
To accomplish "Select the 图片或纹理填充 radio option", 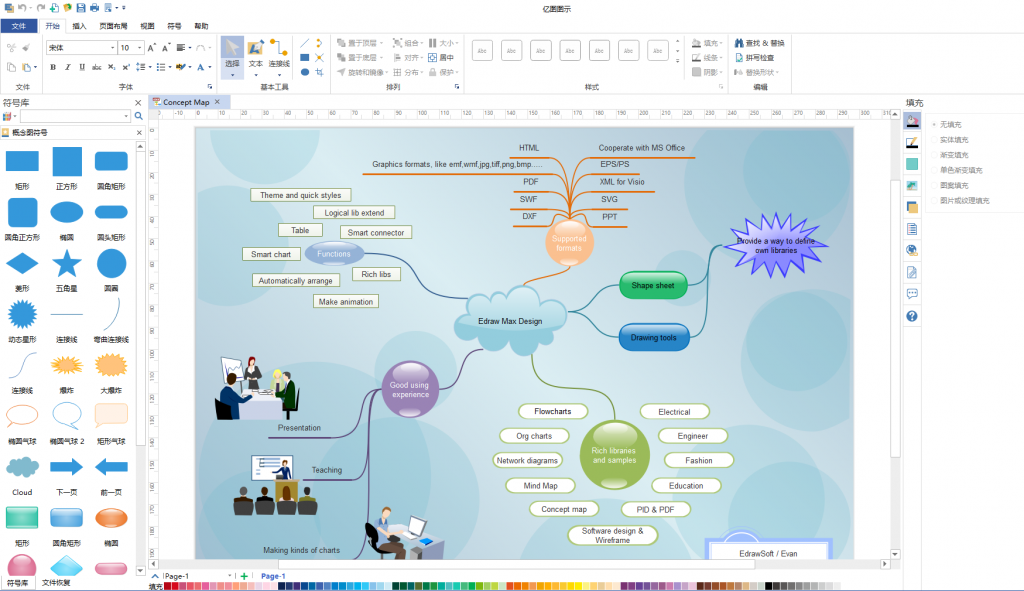I will 934,200.
